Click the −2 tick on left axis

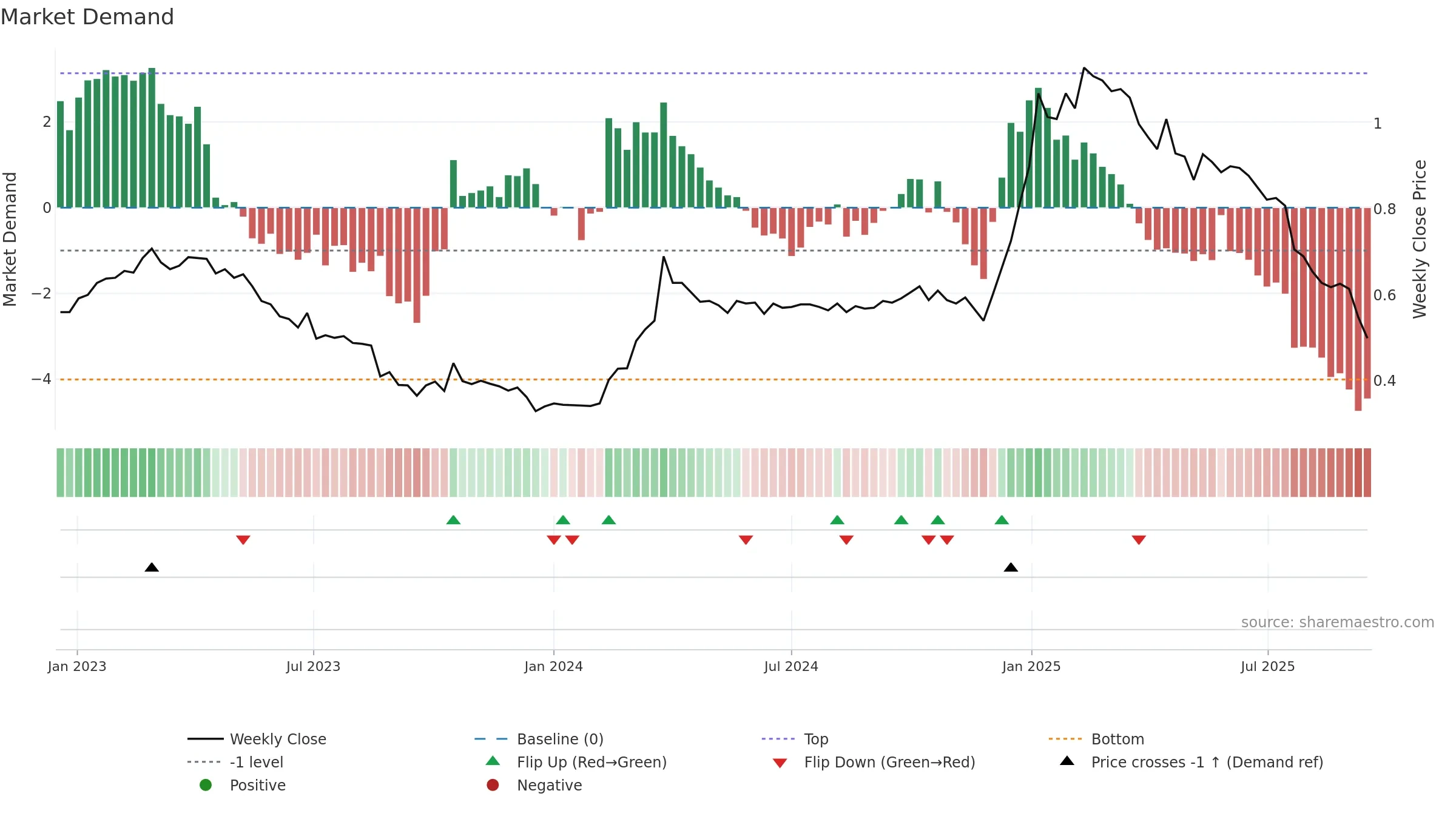tap(41, 294)
